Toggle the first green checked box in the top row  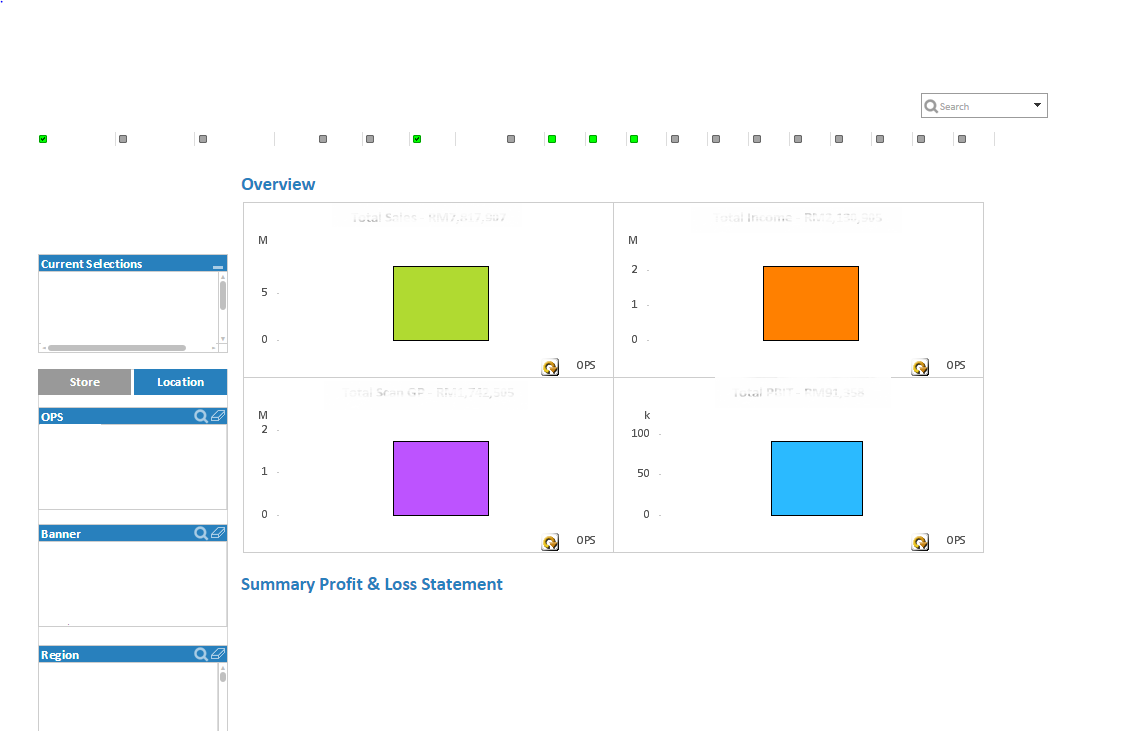pos(43,139)
